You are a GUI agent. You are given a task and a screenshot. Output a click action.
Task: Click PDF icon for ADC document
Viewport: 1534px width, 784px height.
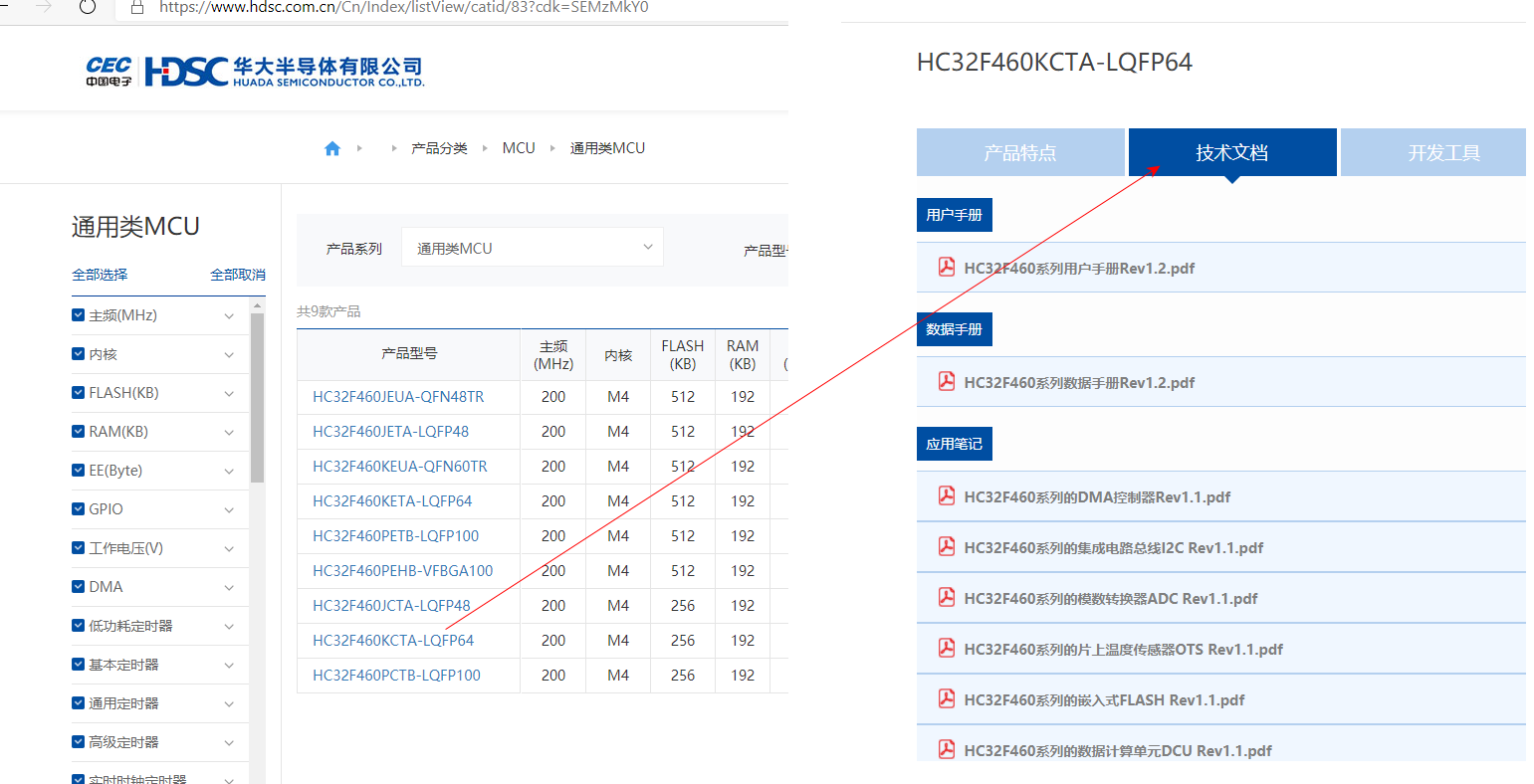947,597
